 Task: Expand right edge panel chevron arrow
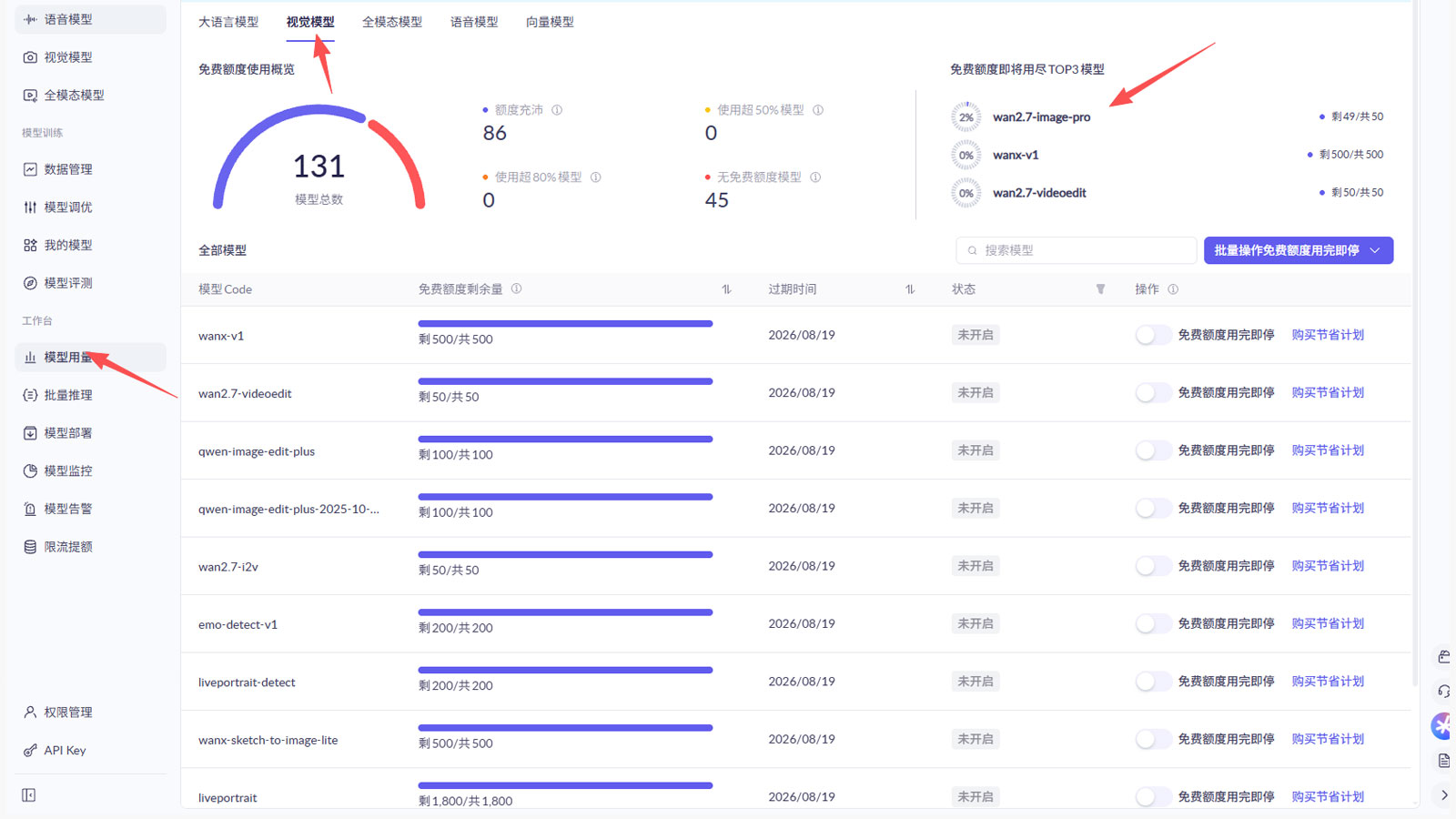pyautogui.click(x=1444, y=795)
